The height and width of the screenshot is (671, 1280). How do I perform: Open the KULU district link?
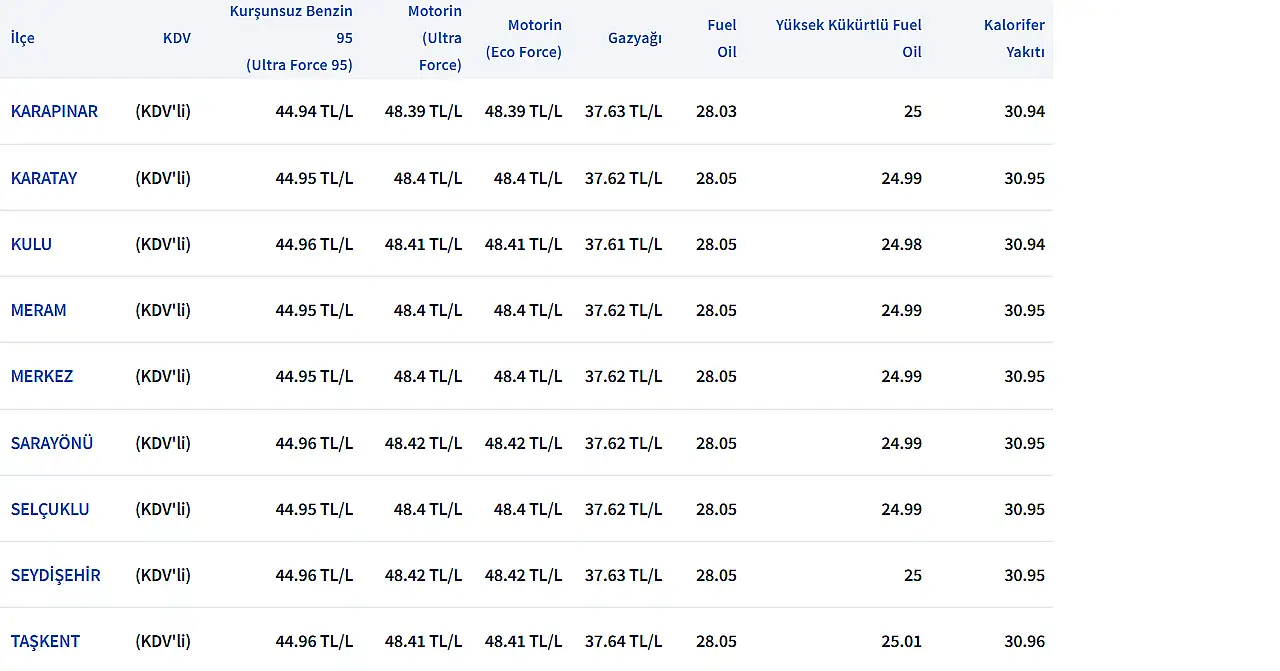31,244
